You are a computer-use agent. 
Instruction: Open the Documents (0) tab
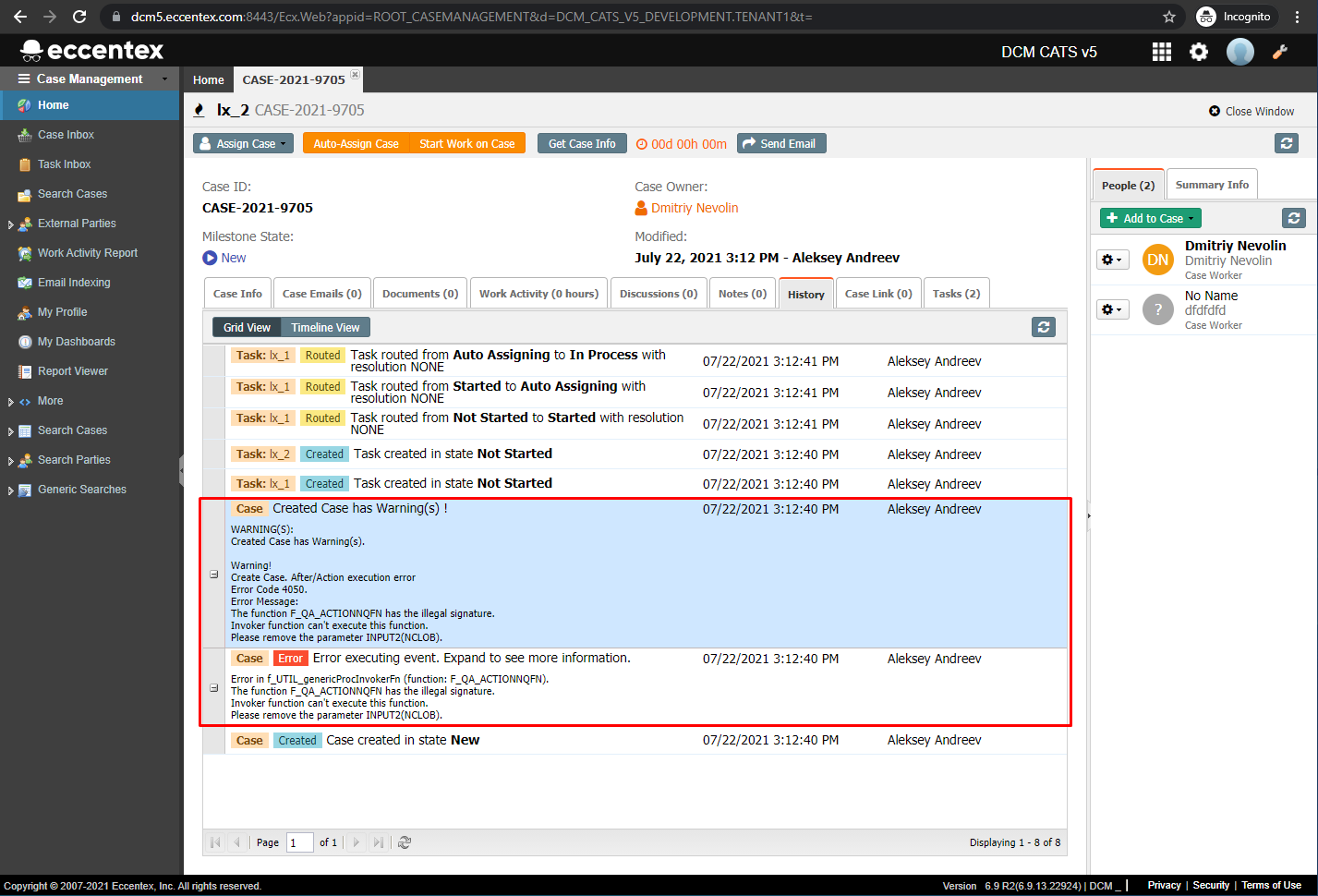(420, 294)
